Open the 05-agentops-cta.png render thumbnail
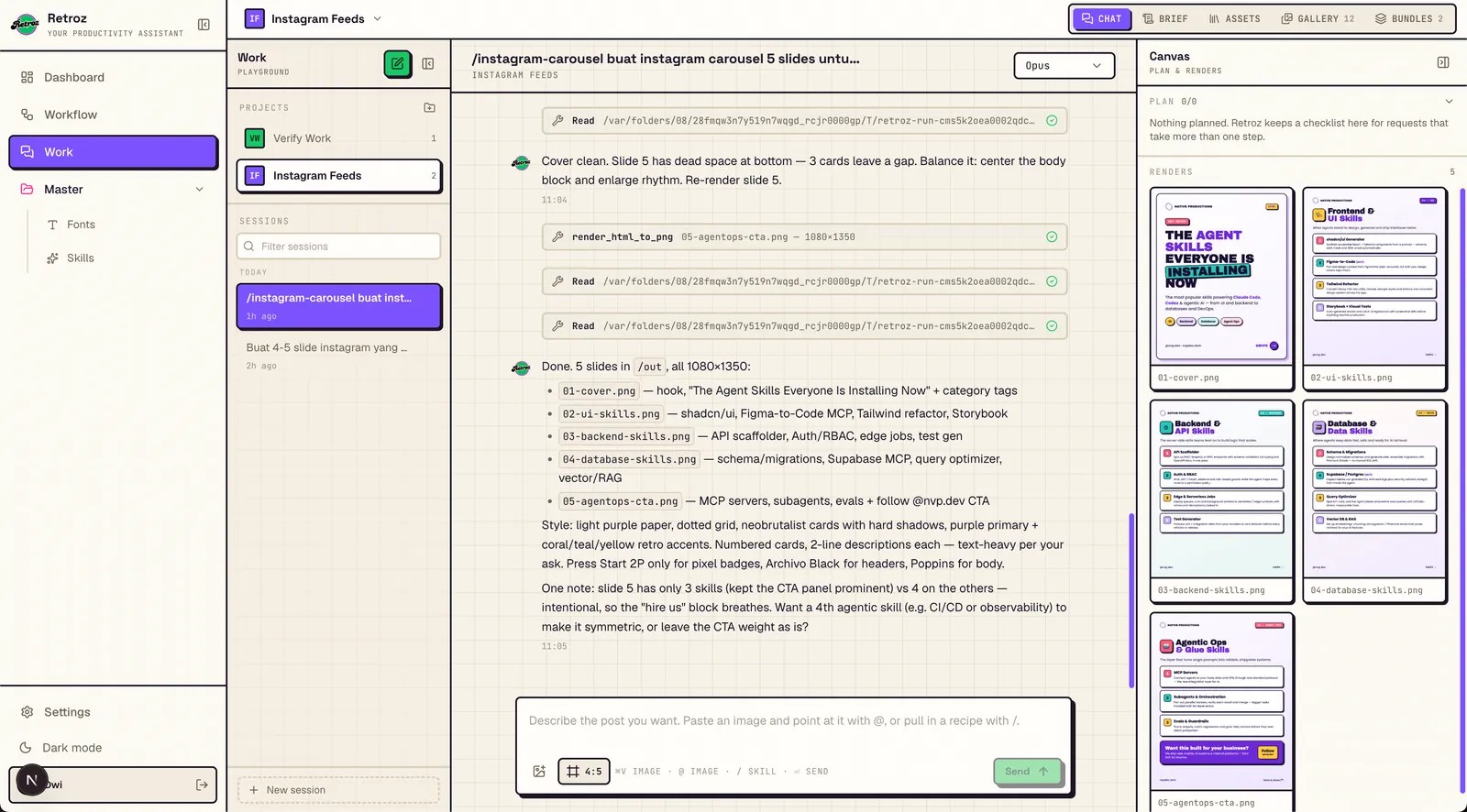Screen dimensions: 1467x812 [1222, 712]
